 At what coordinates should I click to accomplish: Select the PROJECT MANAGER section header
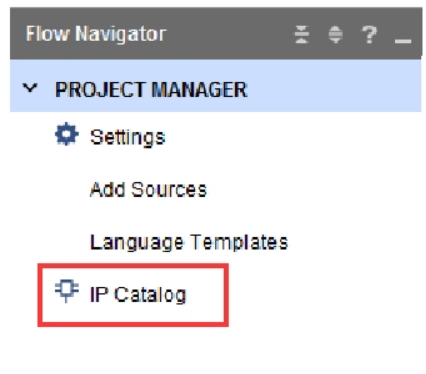point(151,90)
